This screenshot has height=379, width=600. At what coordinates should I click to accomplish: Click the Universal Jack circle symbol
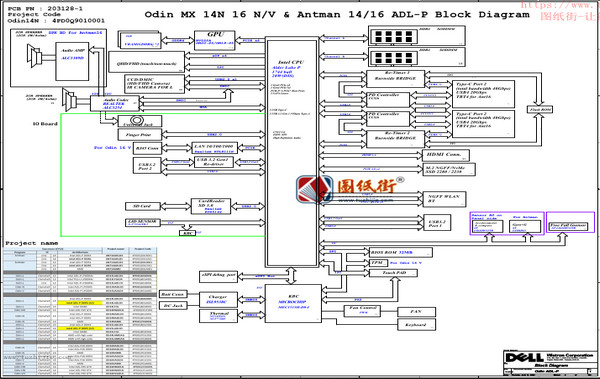click(x=137, y=121)
